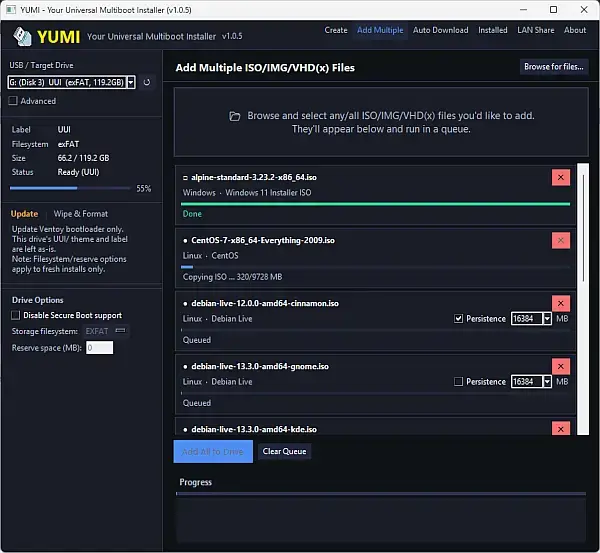Enable the Advanced checkbox
The image size is (600, 553).
click(x=13, y=101)
